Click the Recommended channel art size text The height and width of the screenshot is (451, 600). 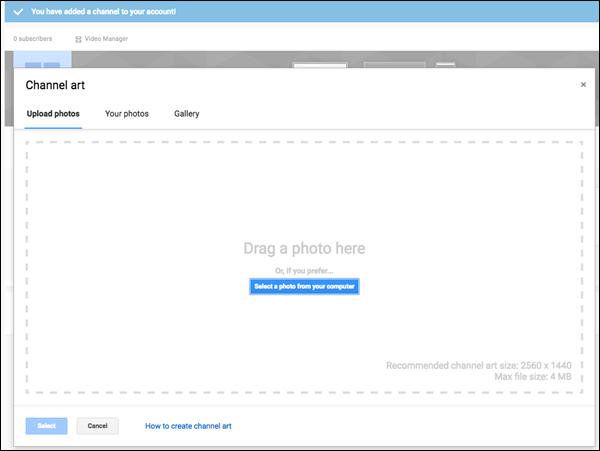(x=478, y=365)
